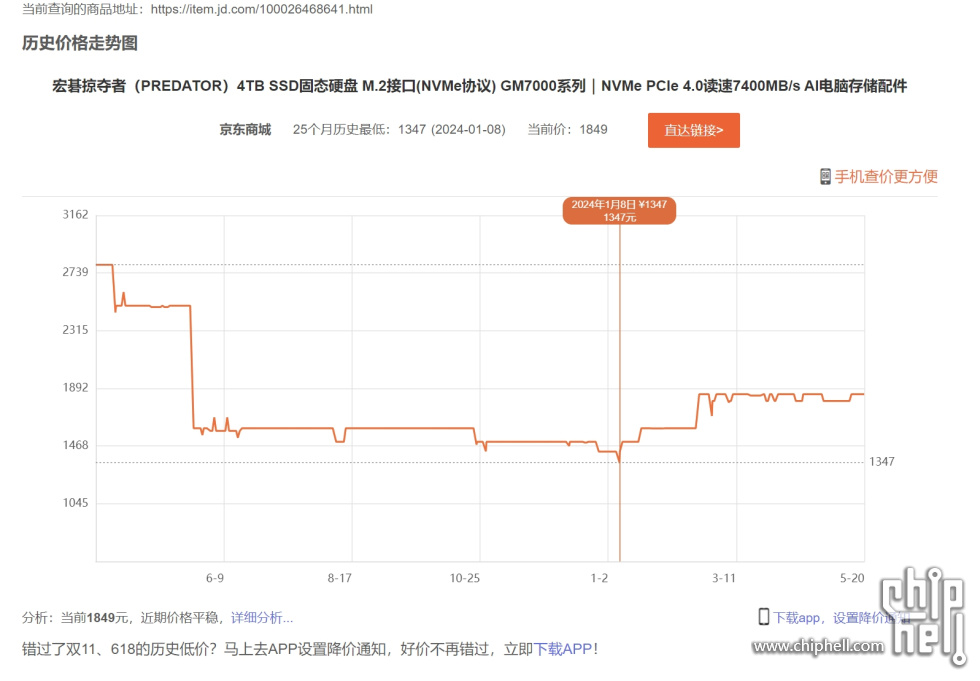Click the 25个月历史最低：1347 text
This screenshot has height=681, width=980.
(x=399, y=129)
